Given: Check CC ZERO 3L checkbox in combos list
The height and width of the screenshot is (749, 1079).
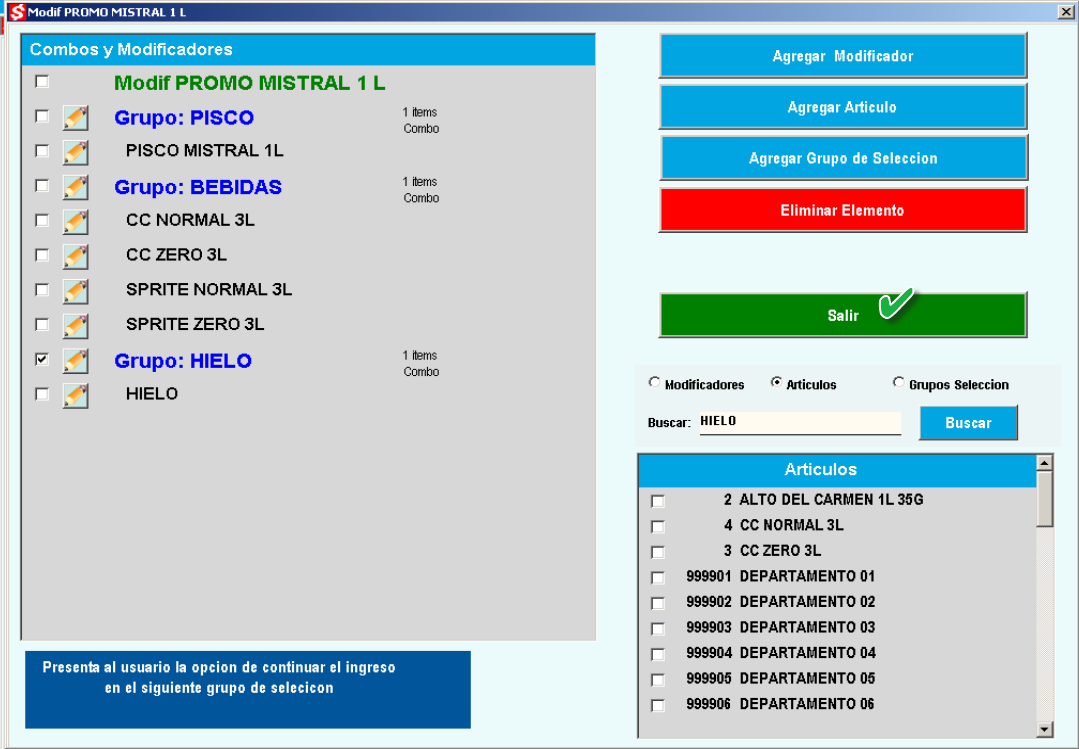Looking at the screenshot, I should click(x=42, y=255).
